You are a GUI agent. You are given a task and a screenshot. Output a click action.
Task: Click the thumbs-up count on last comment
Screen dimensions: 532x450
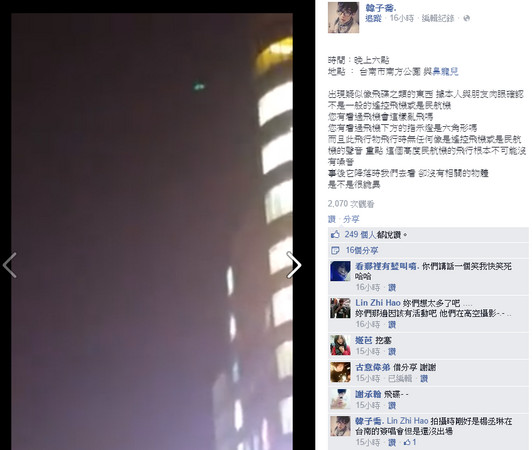(410, 442)
